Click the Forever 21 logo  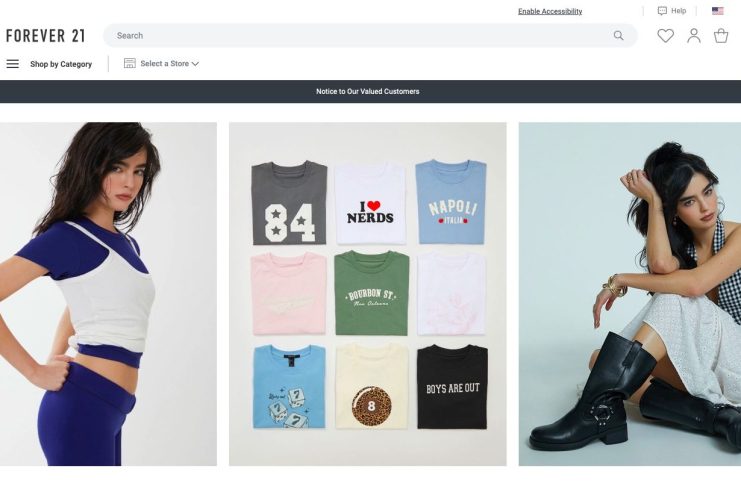pos(45,36)
